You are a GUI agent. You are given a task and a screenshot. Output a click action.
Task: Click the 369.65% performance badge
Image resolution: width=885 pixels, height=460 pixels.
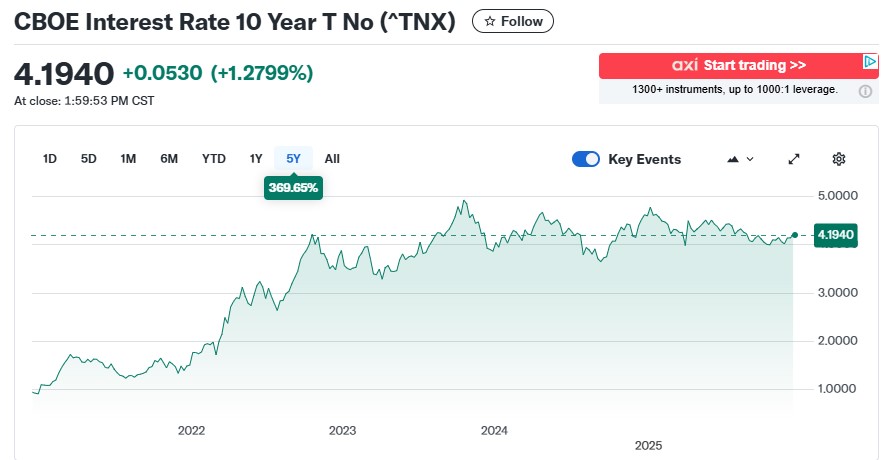(293, 187)
